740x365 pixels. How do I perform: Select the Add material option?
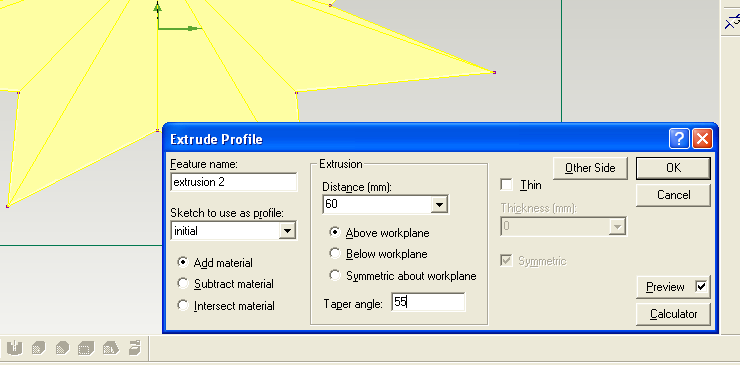point(183,262)
